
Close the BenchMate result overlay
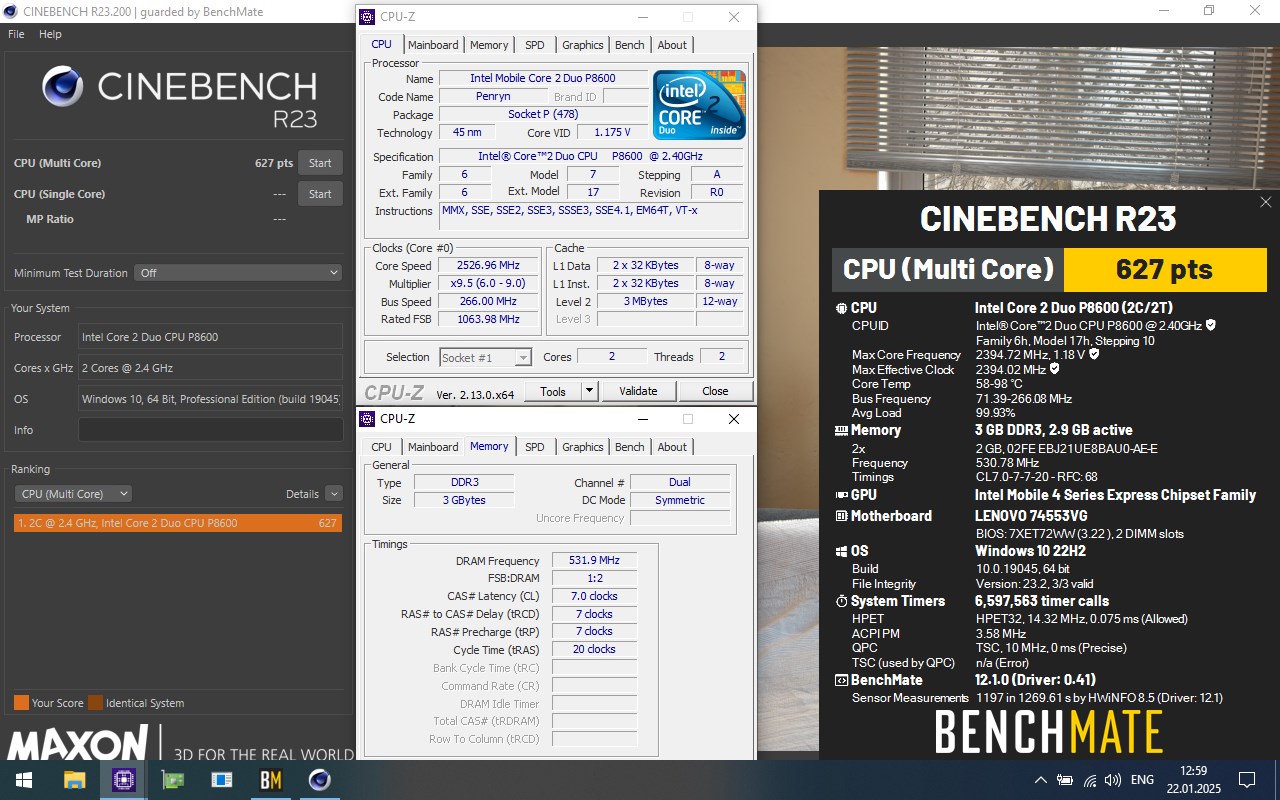[1266, 202]
